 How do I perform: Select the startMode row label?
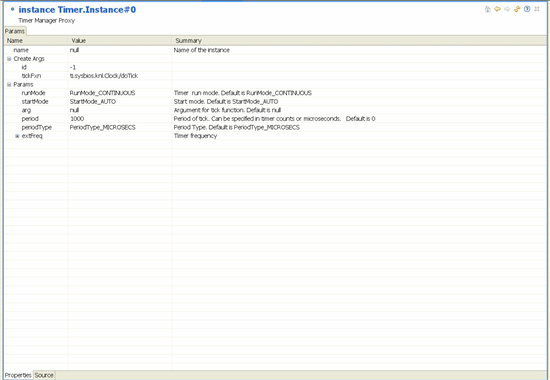click(35, 101)
